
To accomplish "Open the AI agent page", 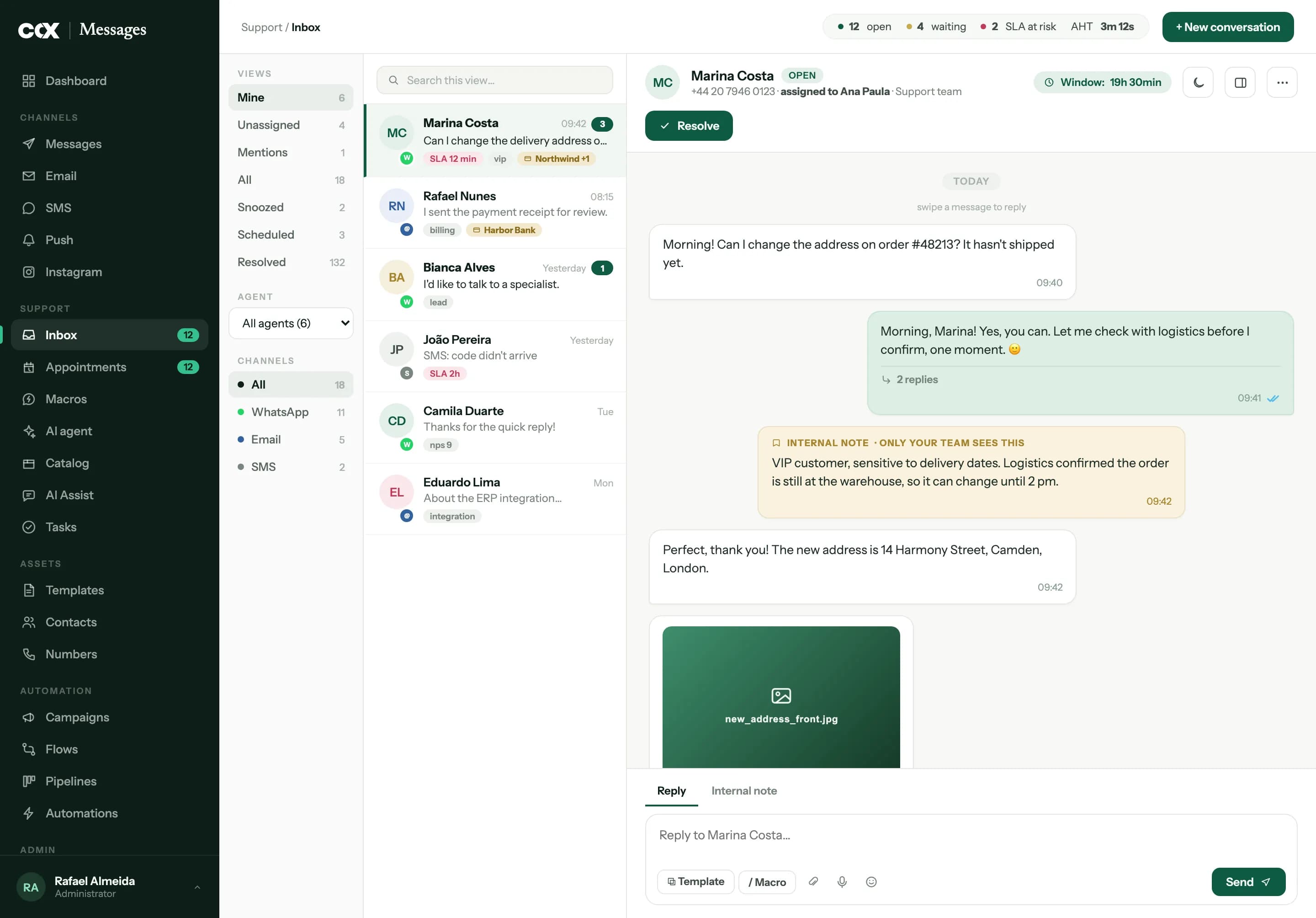I will coord(110,431).
